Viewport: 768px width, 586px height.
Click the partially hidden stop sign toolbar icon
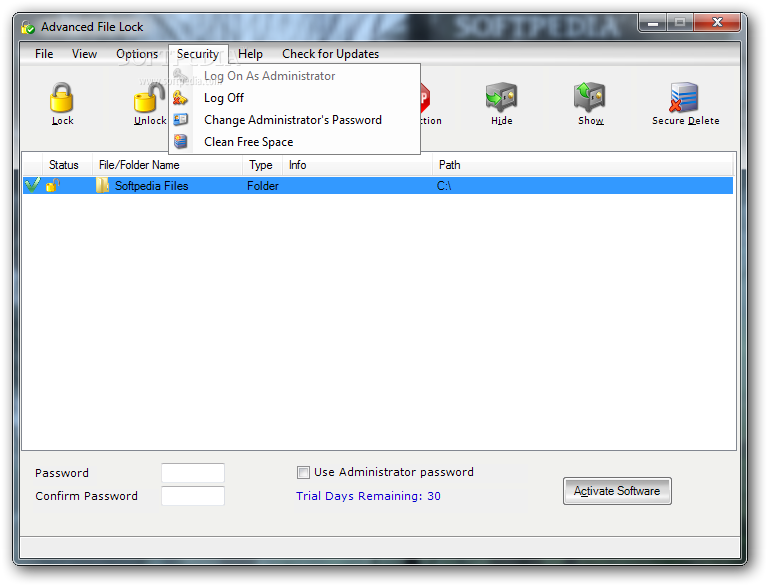425,97
